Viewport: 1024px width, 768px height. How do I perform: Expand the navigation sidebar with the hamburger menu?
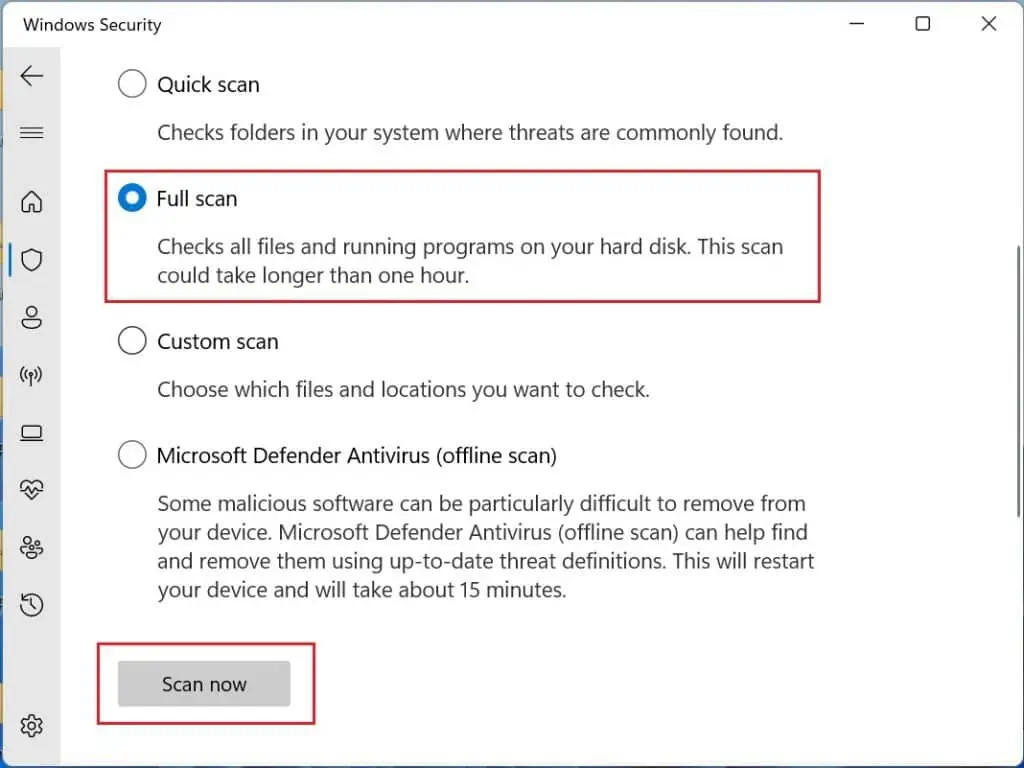pyautogui.click(x=32, y=131)
